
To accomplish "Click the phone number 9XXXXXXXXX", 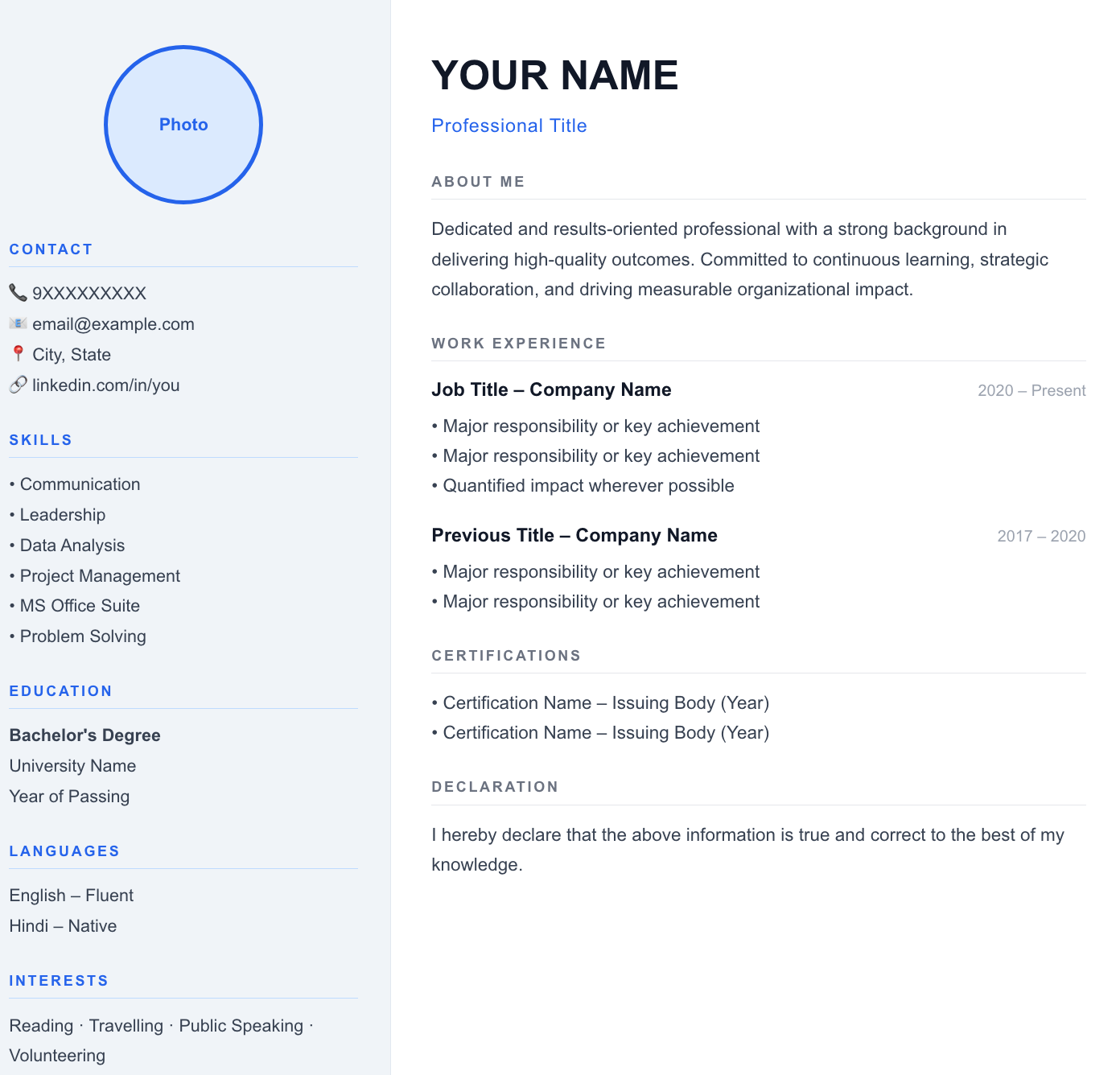I will (89, 293).
